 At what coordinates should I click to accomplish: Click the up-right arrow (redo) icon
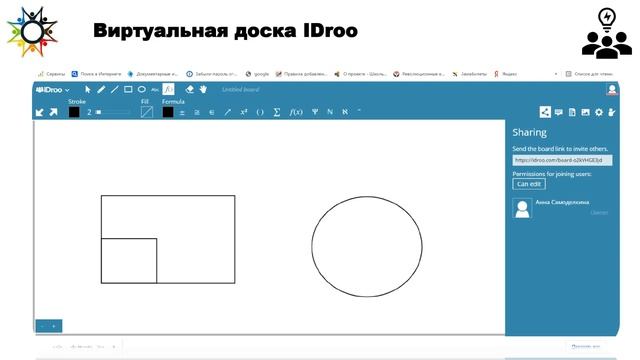click(x=53, y=112)
